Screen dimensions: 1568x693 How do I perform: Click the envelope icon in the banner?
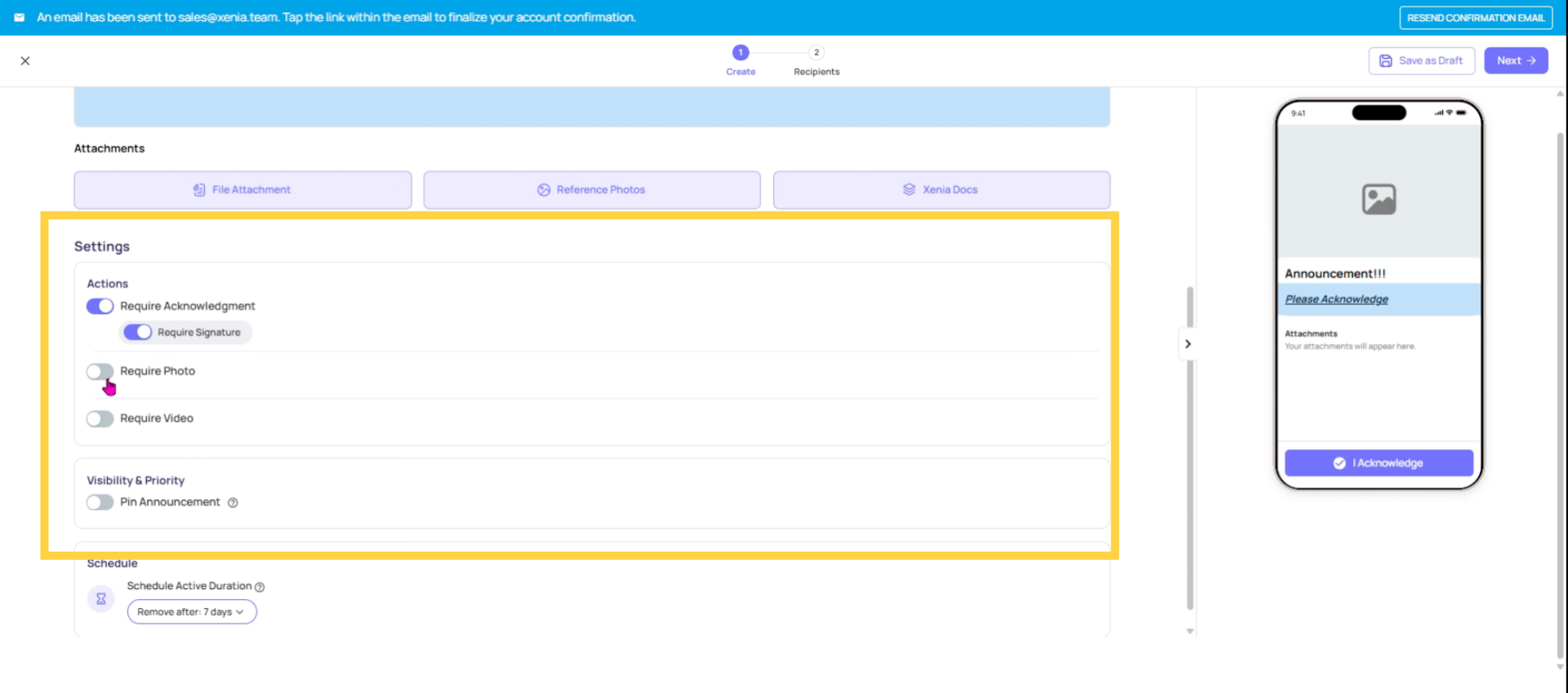pos(20,17)
